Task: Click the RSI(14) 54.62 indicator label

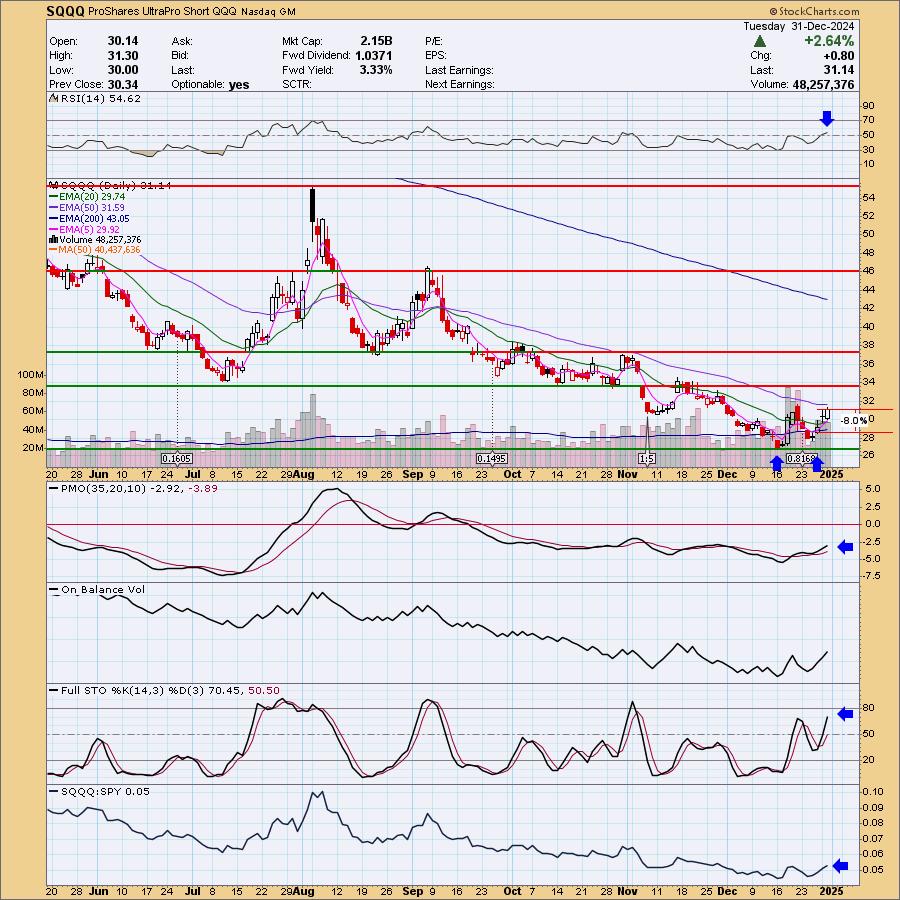Action: tap(100, 99)
